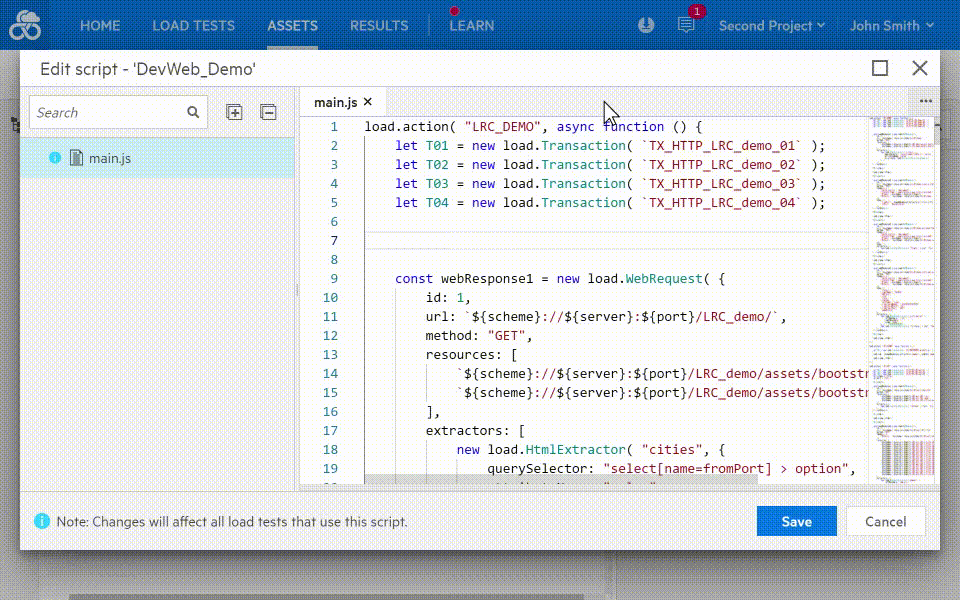The width and height of the screenshot is (960, 600).
Task: Cancel editing the script
Action: (885, 521)
